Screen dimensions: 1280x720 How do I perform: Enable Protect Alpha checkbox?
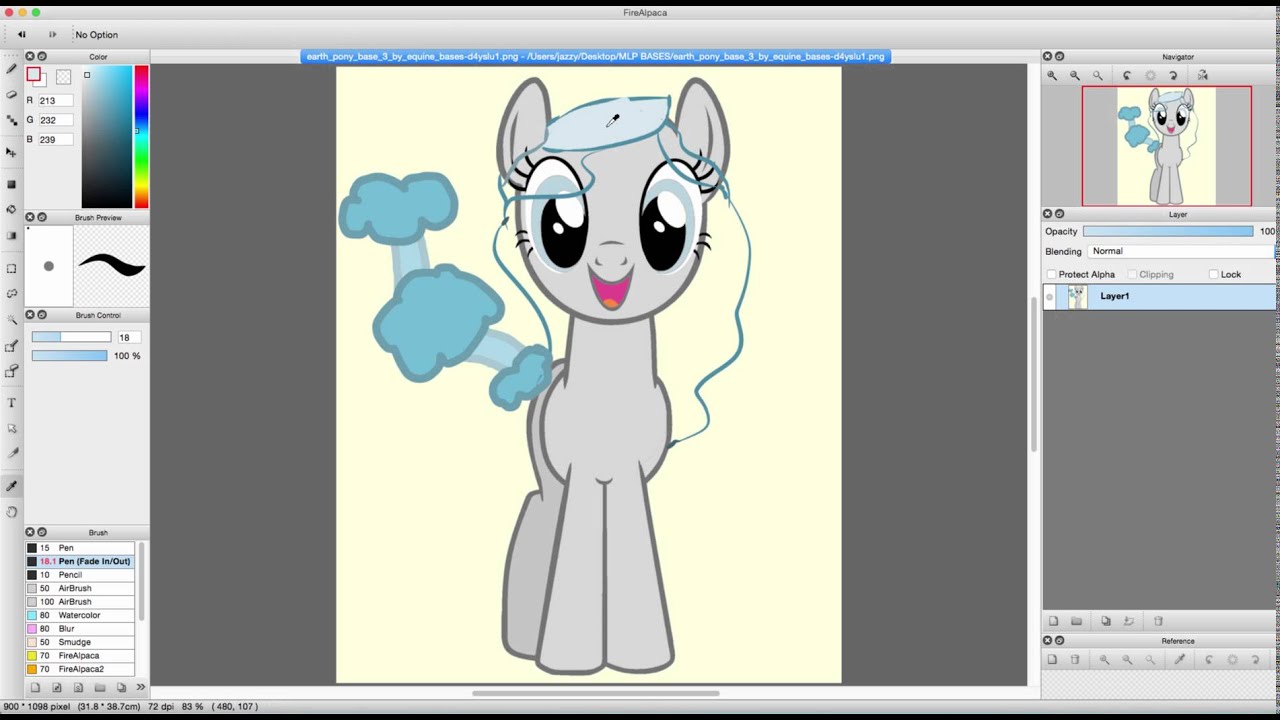(x=1051, y=274)
